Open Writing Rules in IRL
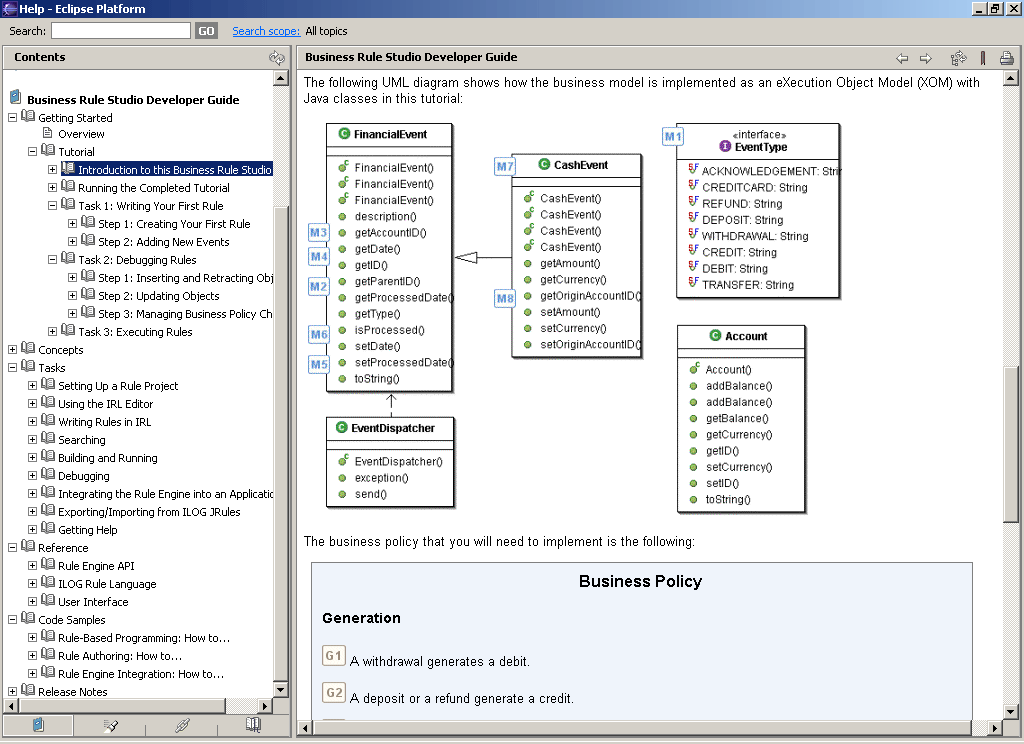The height and width of the screenshot is (744, 1024). point(104,422)
